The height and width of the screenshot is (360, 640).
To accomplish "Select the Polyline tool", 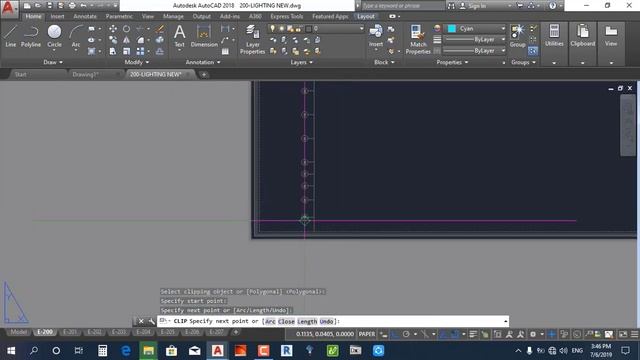I will [x=31, y=36].
